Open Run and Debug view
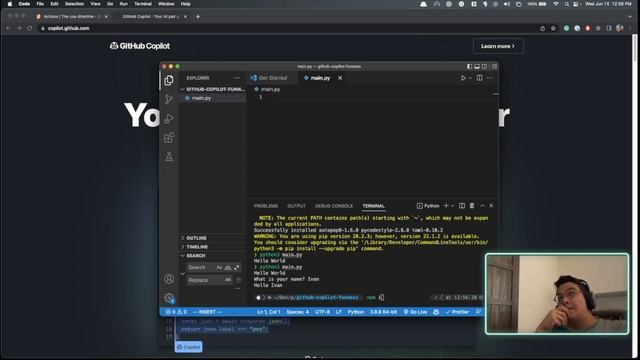Viewport: 640px width, 360px height. 169,118
